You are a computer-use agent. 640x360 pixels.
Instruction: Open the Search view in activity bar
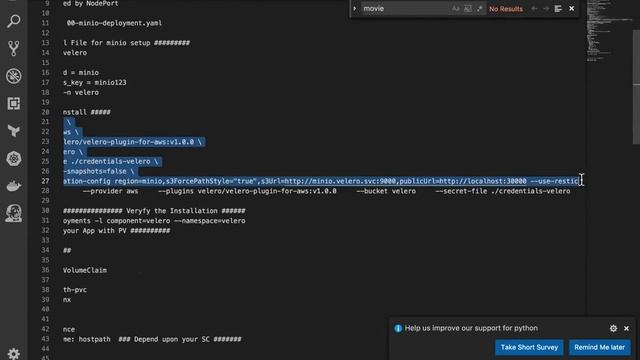point(13,21)
